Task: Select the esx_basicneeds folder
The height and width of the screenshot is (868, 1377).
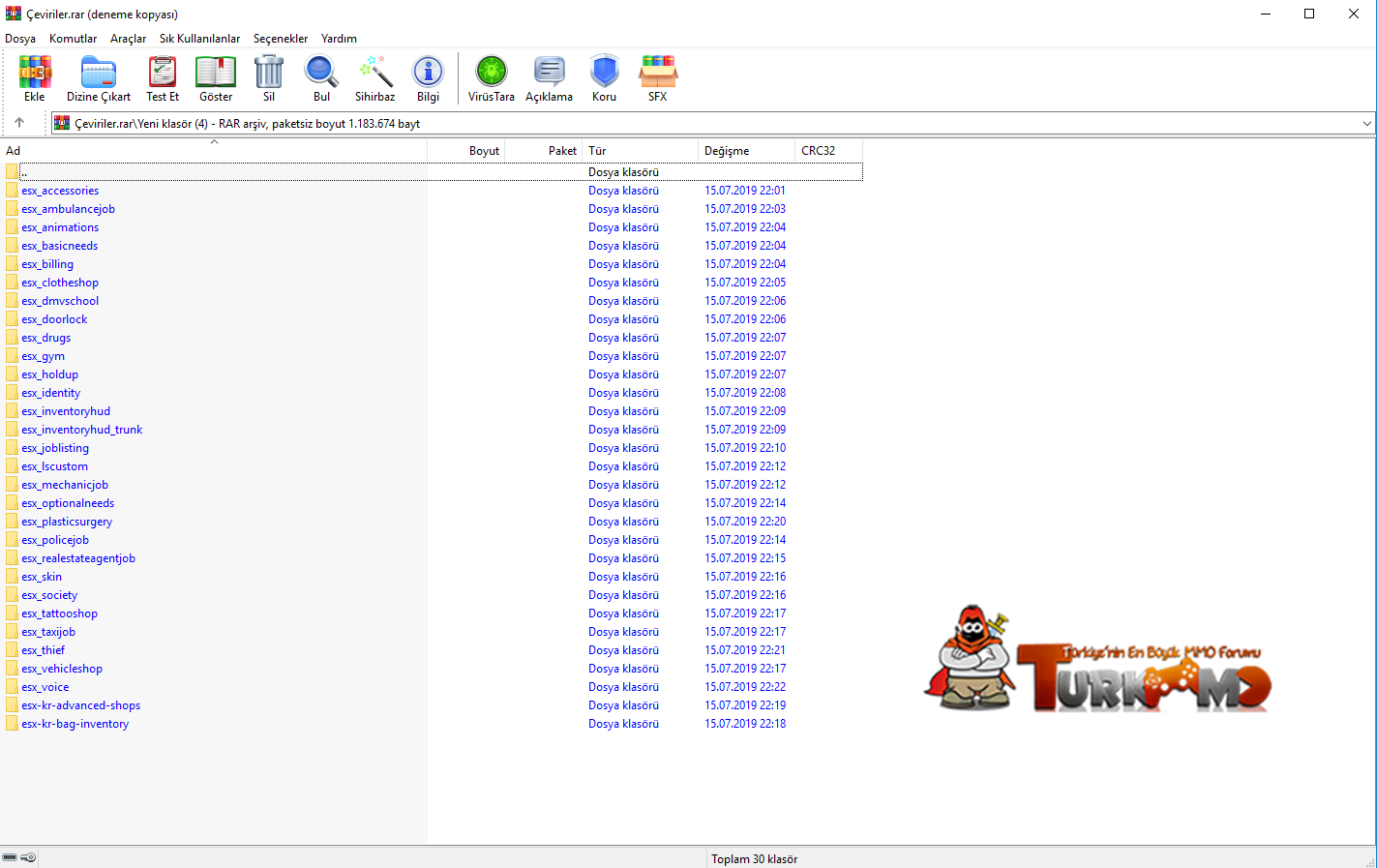Action: tap(60, 246)
